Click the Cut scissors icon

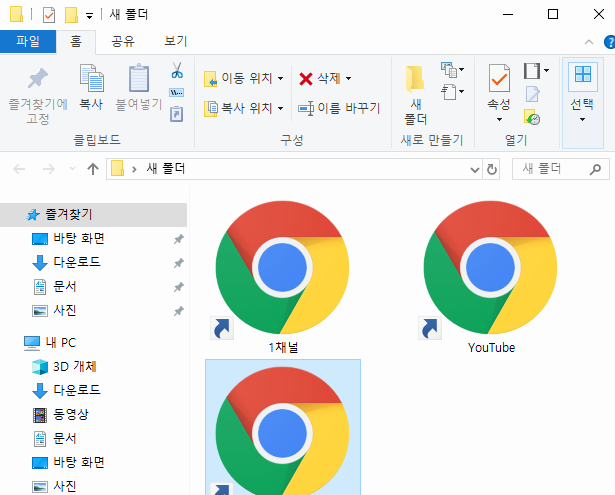177,70
